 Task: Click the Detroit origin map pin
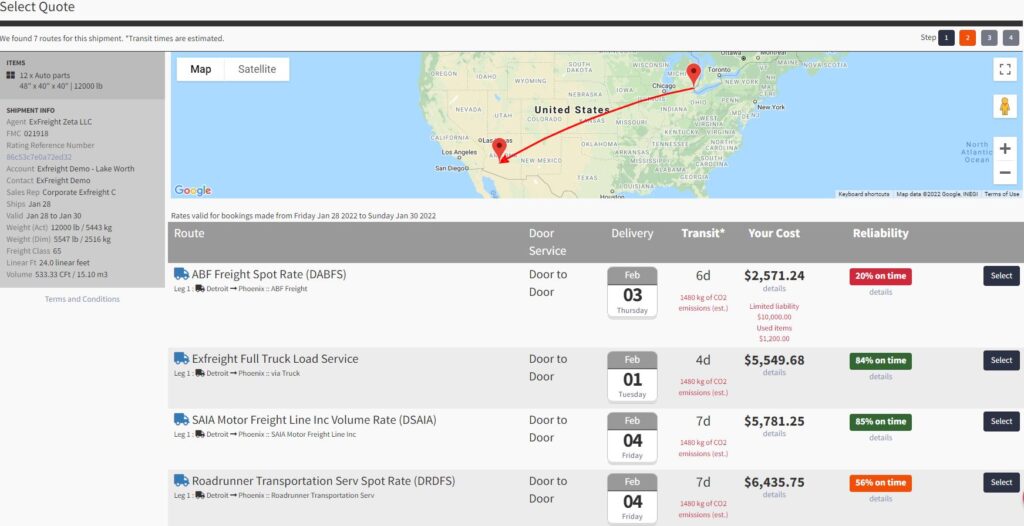(694, 74)
